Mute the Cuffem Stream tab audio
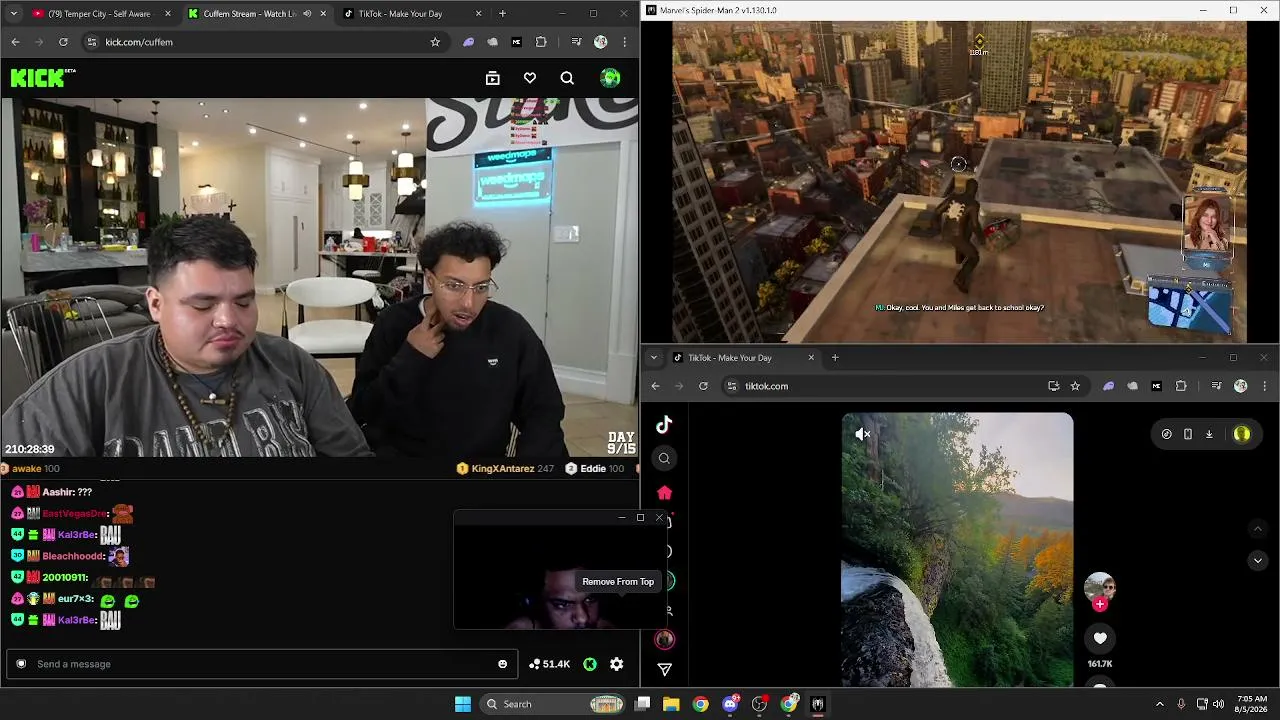Image resolution: width=1280 pixels, height=720 pixels. coord(307,14)
